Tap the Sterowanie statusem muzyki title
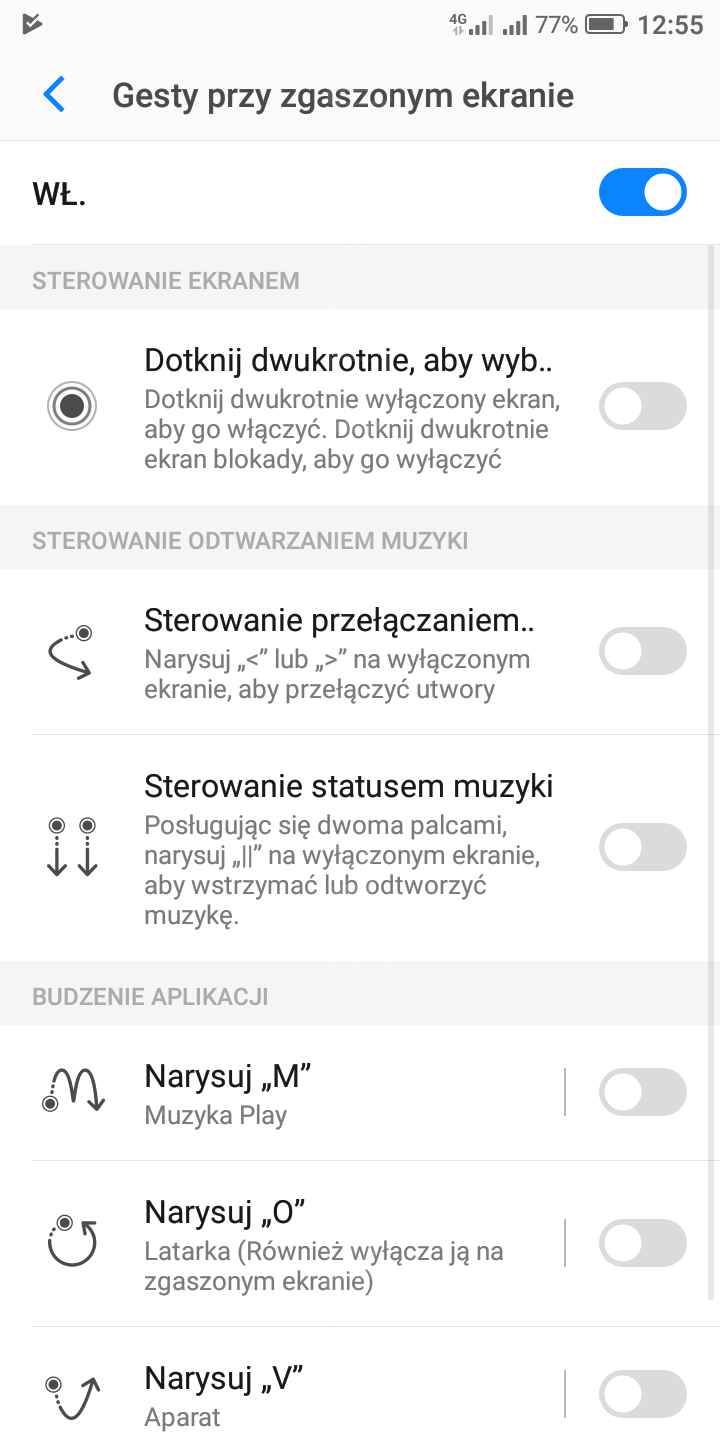This screenshot has height=1440, width=720. 349,786
